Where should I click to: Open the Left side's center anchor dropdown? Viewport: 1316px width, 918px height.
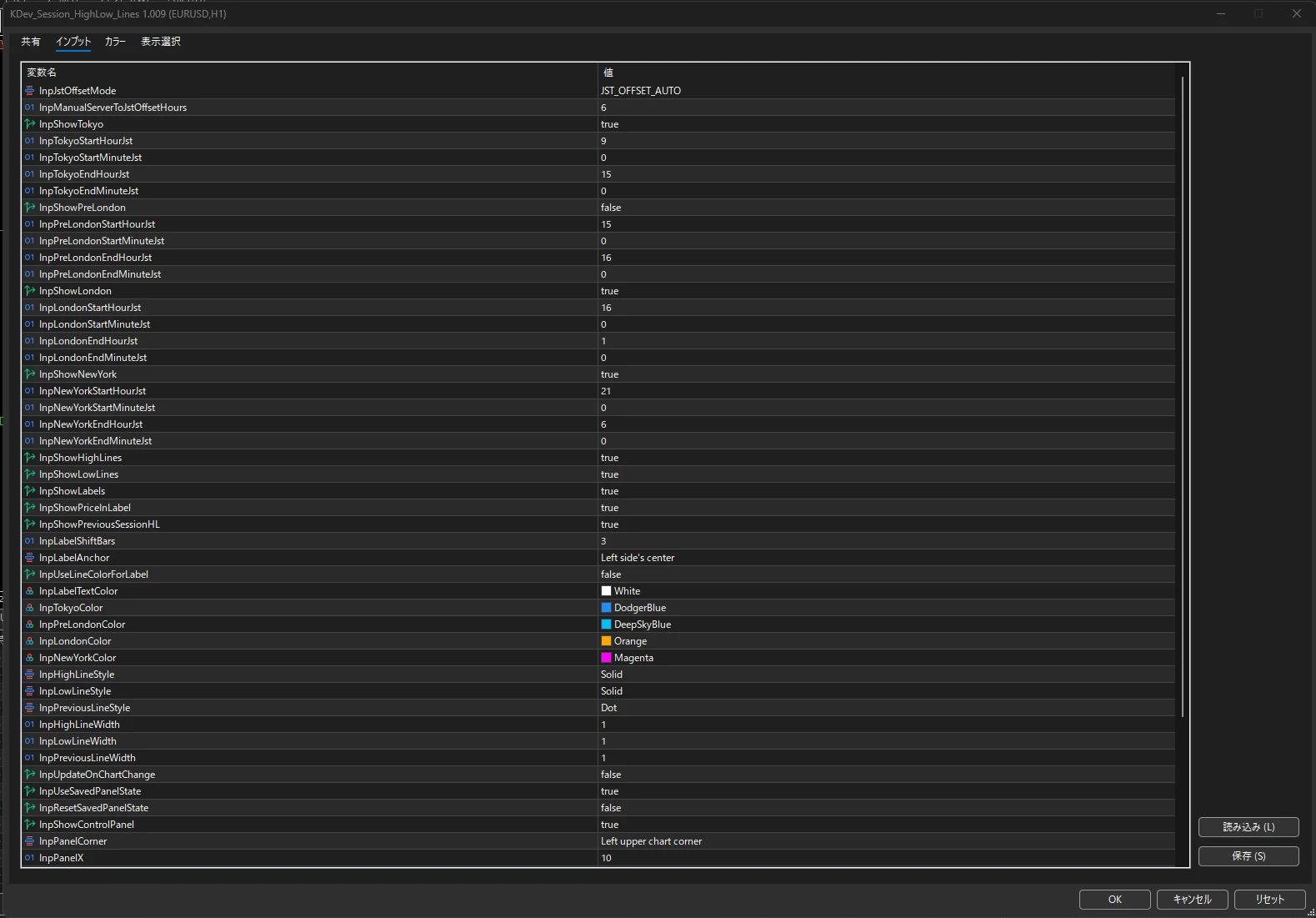[x=886, y=558]
